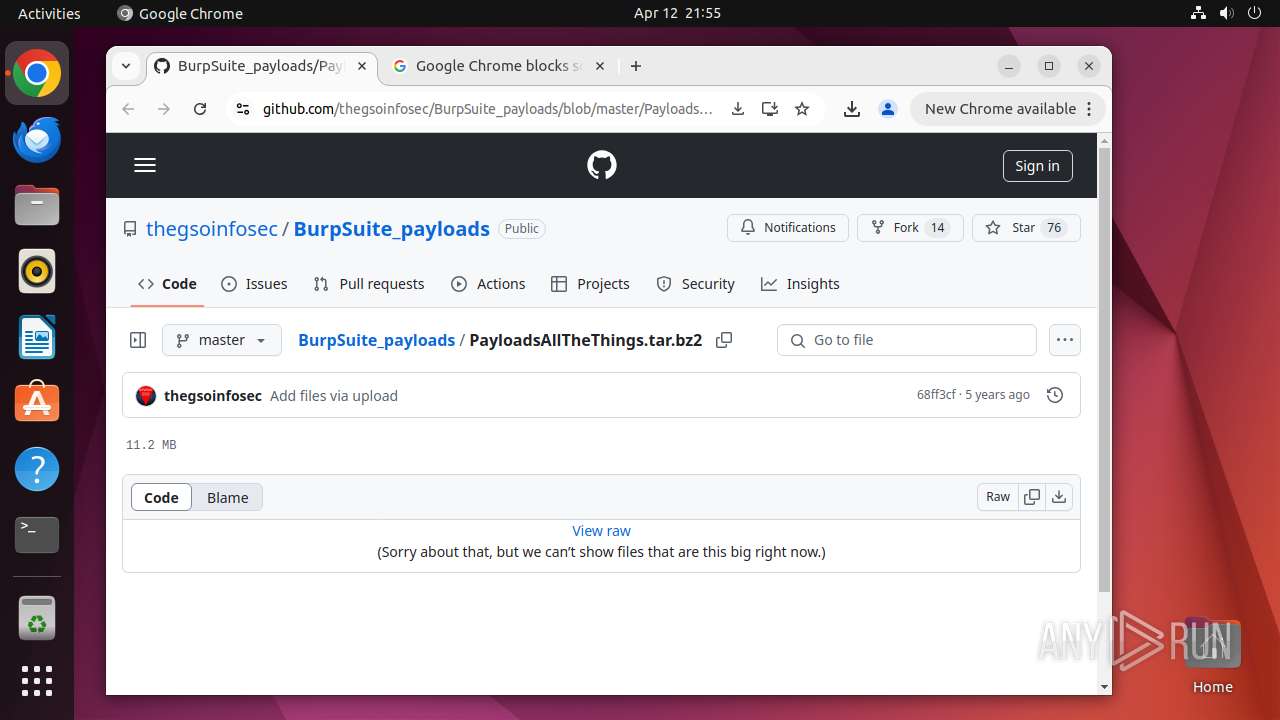Open the tab search dropdown arrow
Image resolution: width=1280 pixels, height=720 pixels.
tap(126, 66)
